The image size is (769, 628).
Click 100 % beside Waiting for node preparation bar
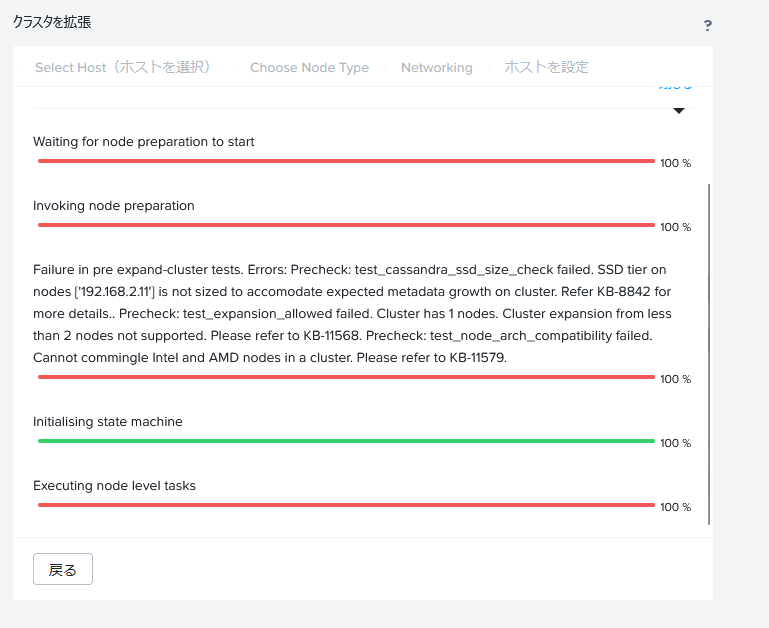(675, 163)
